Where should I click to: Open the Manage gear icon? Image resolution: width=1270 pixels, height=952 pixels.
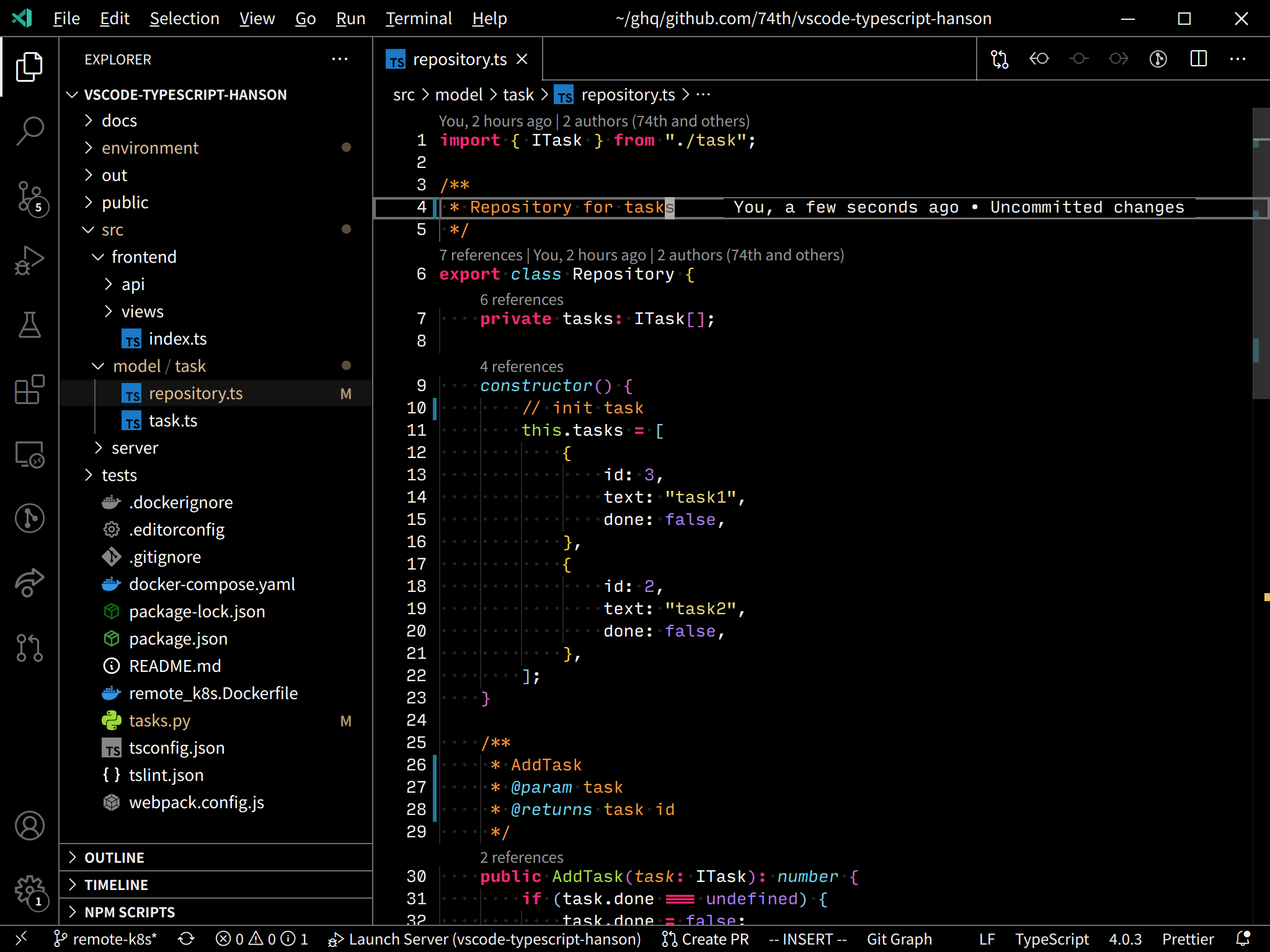[x=29, y=891]
